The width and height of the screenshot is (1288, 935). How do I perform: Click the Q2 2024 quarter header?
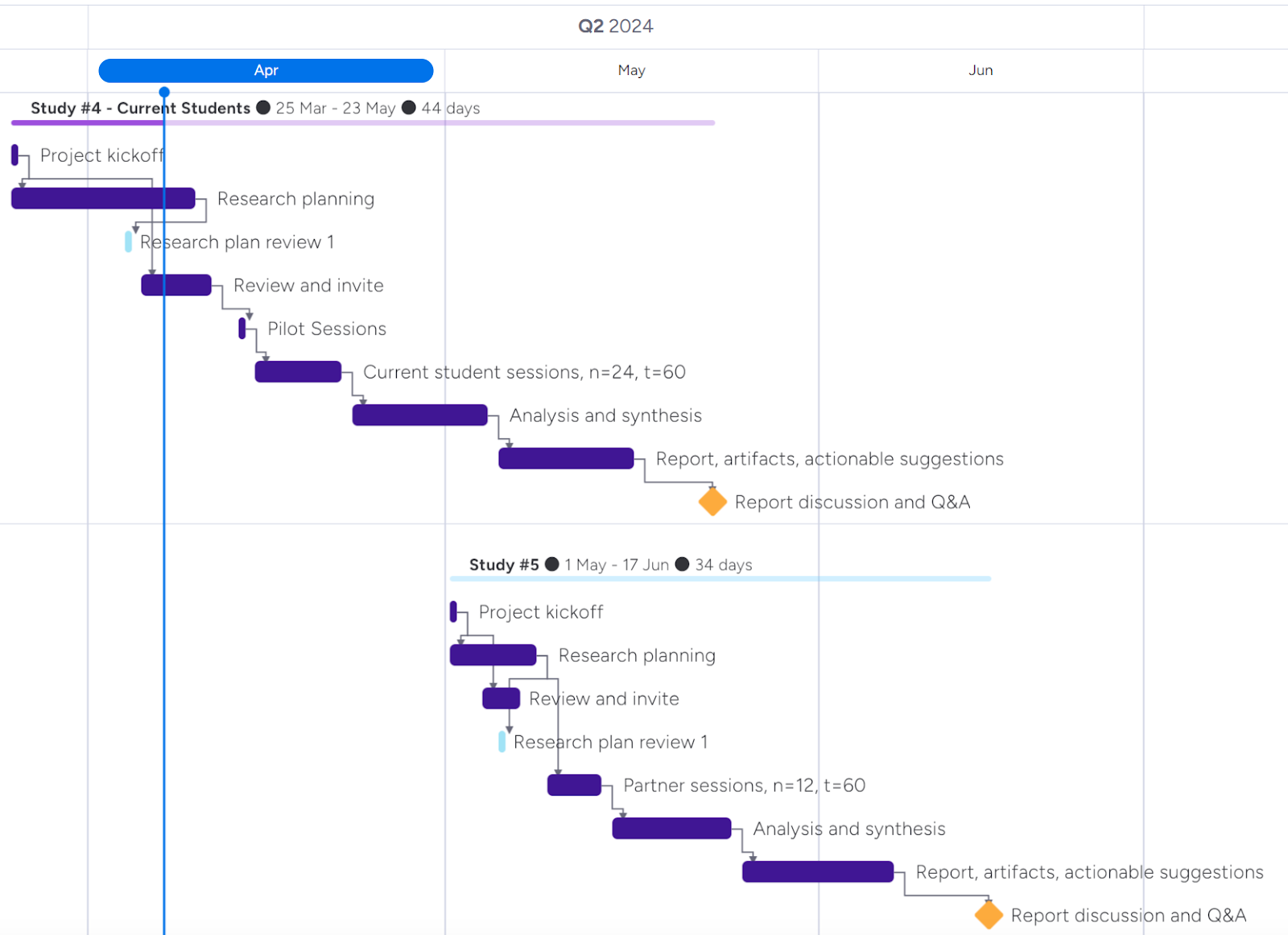pyautogui.click(x=615, y=27)
